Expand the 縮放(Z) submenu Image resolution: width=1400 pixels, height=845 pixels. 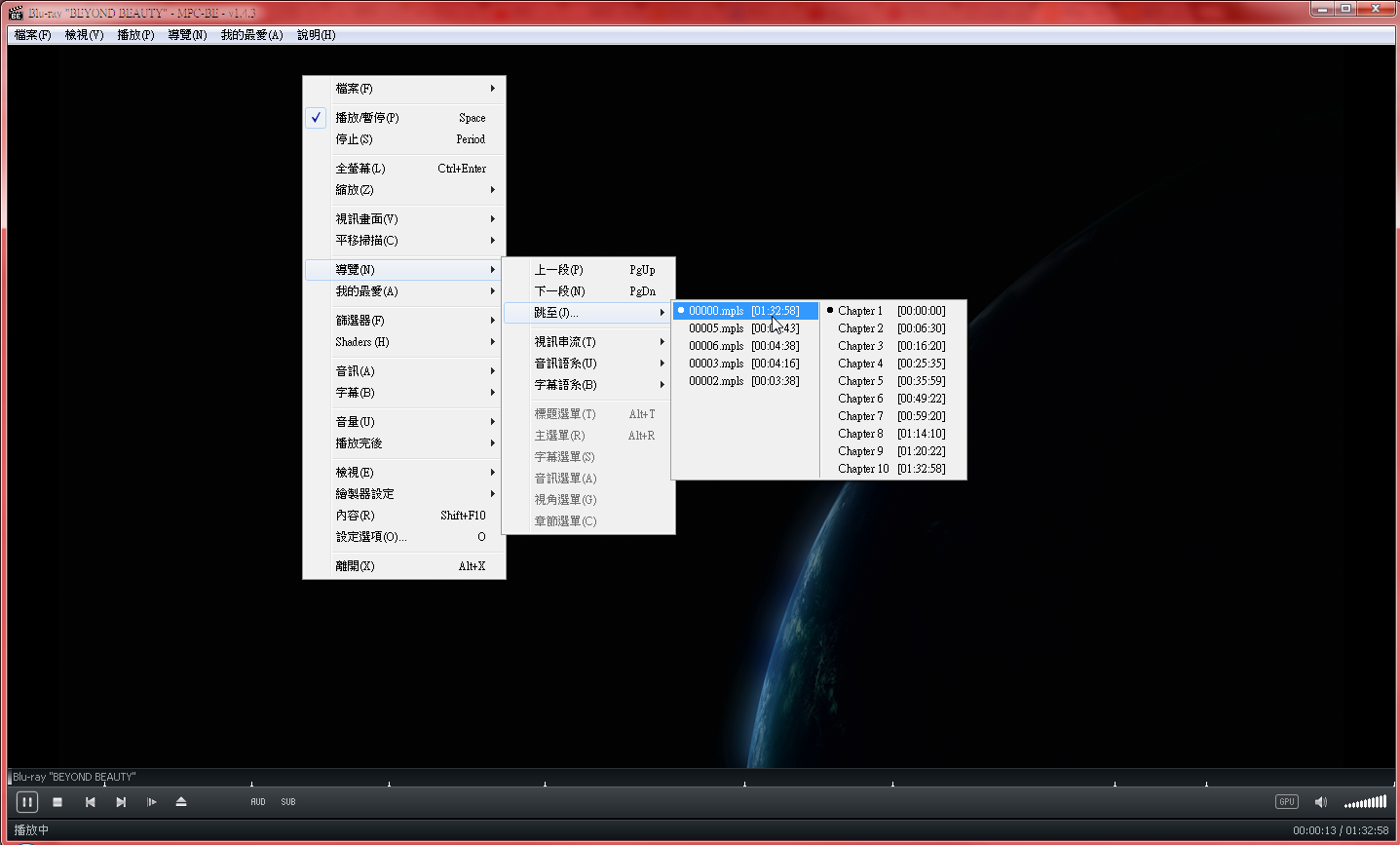pyautogui.click(x=404, y=190)
